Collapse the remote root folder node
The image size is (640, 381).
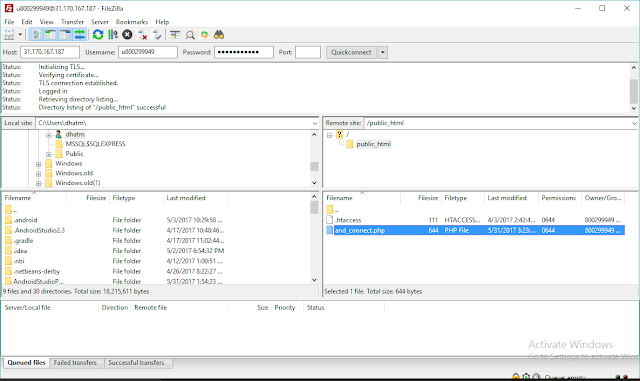coord(329,135)
